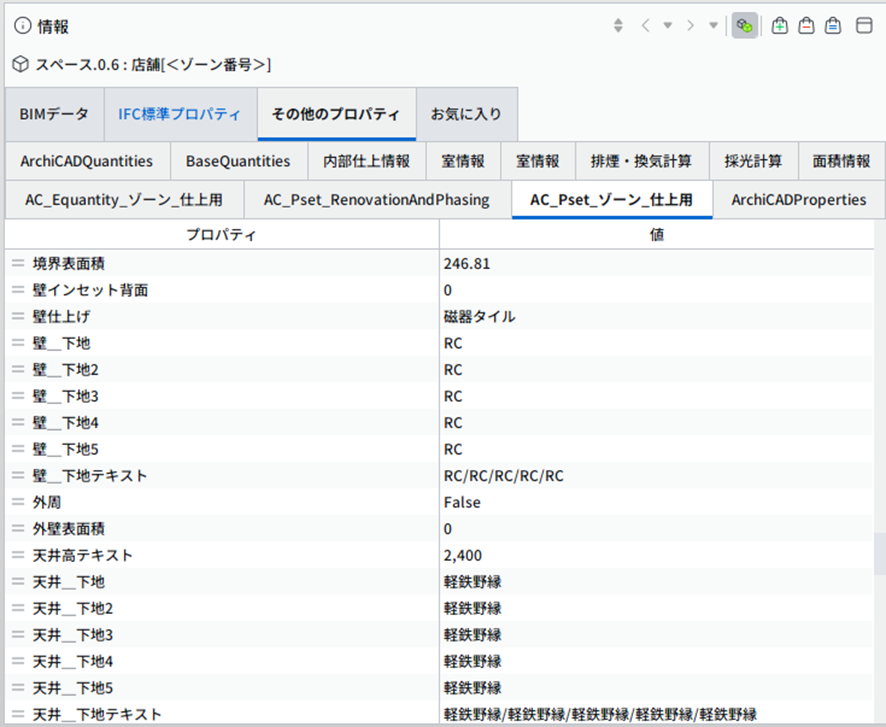Screen dimensions: 886x727
Task: Grab the handle icon on the 境界表面積 row
Action: 18,263
